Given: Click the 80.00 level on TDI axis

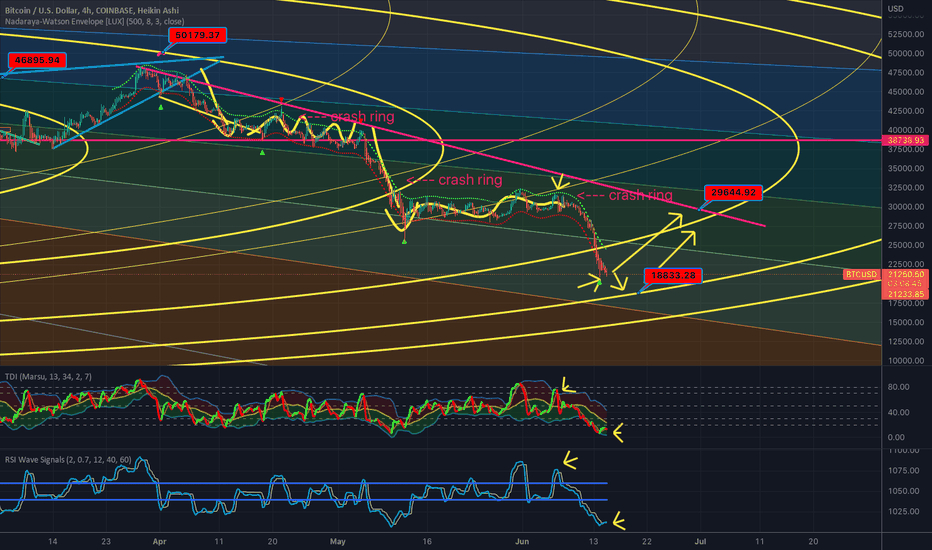Looking at the screenshot, I should (898, 386).
